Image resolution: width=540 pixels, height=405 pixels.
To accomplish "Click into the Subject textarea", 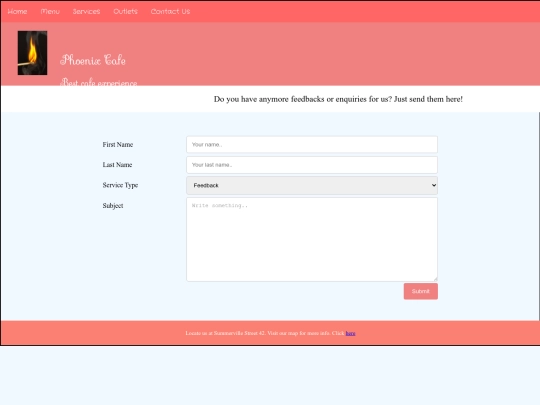I will click(312, 239).
